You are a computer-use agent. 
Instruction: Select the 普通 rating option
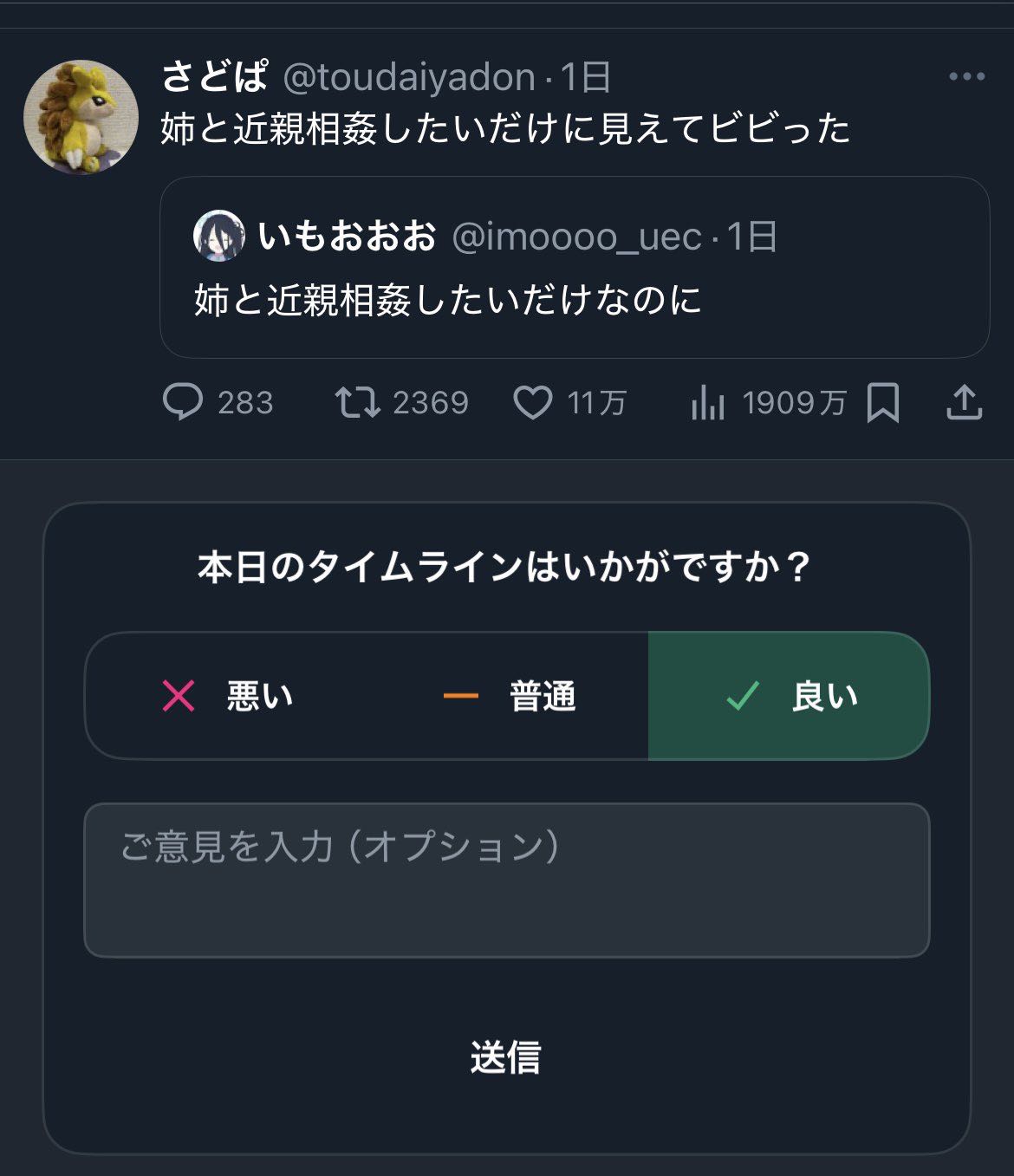pos(510,696)
